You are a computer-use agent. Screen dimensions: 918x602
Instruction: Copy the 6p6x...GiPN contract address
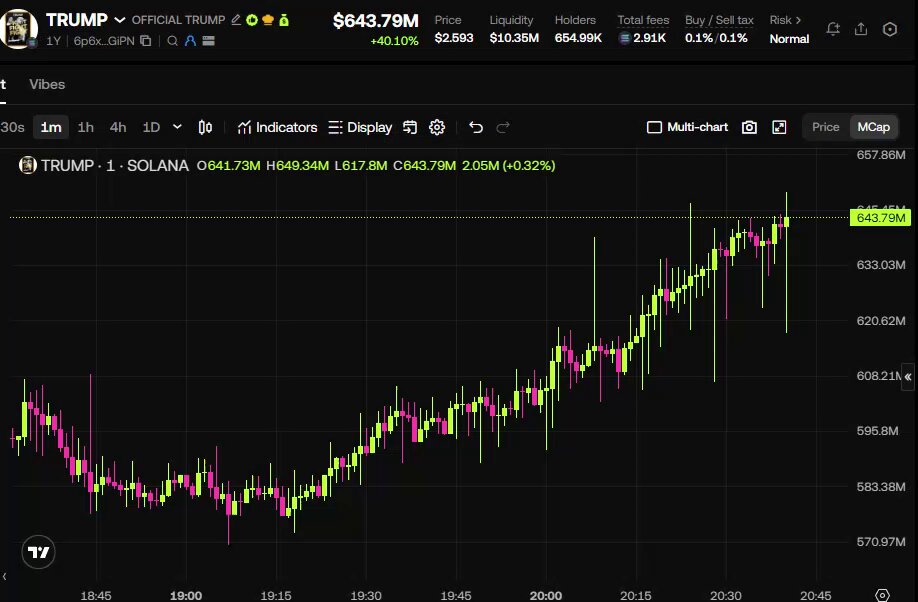pos(146,41)
